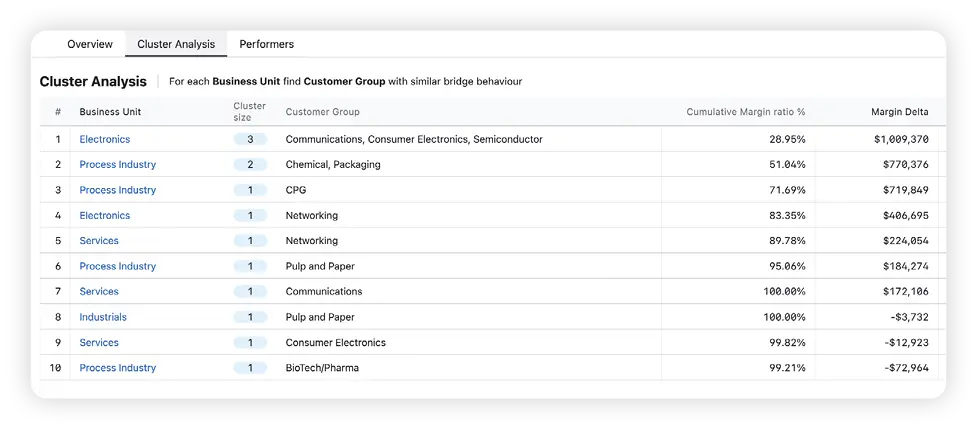This screenshot has height=429, width=977.
Task: Sort by Business Unit column header
Action: pos(111,112)
